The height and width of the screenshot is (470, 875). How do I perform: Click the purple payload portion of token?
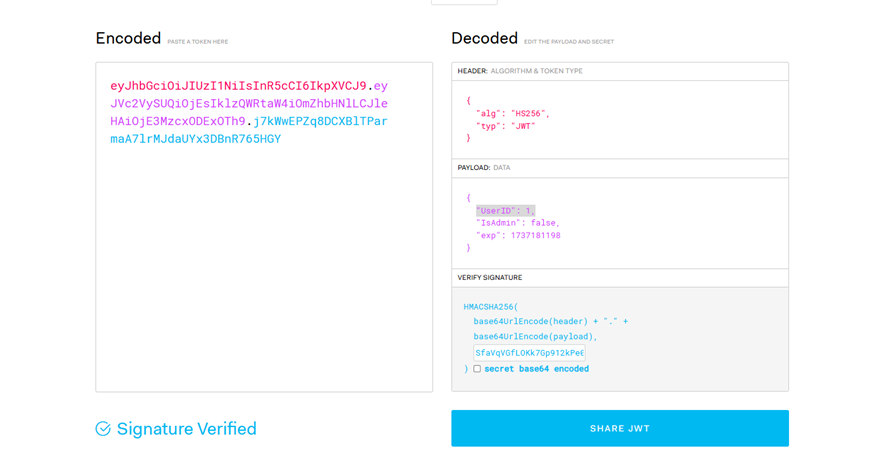click(x=249, y=104)
